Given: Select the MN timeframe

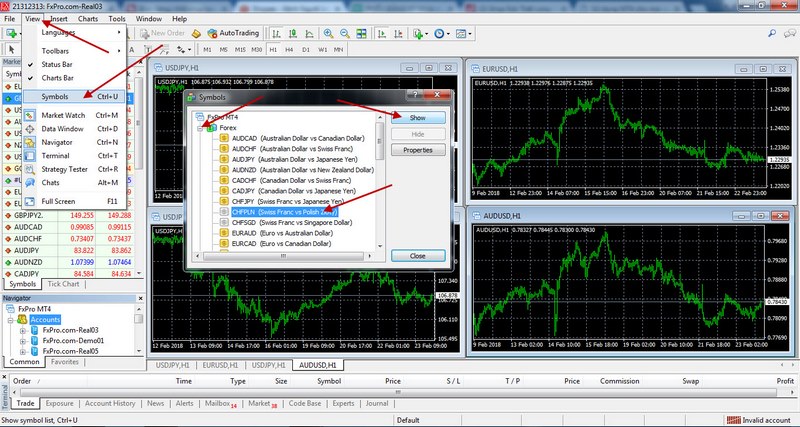Looking at the screenshot, I should pyautogui.click(x=338, y=49).
